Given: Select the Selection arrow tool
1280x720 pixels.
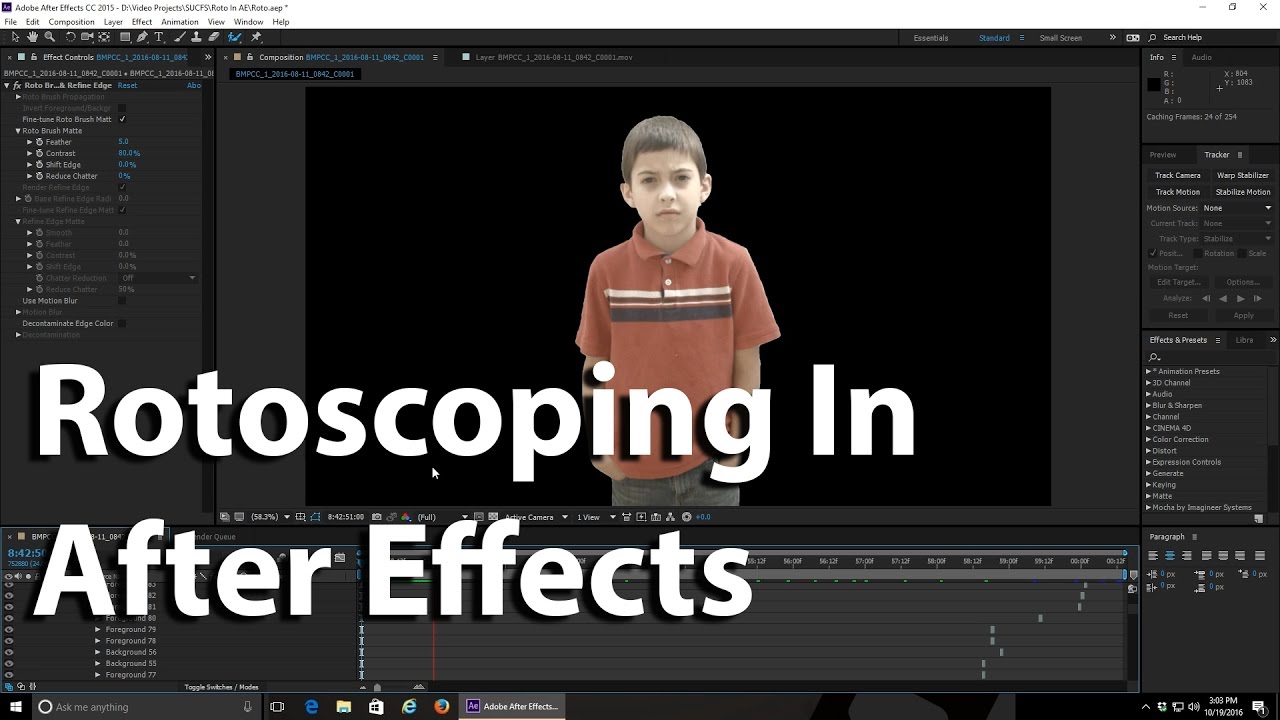Looking at the screenshot, I should coord(15,37).
